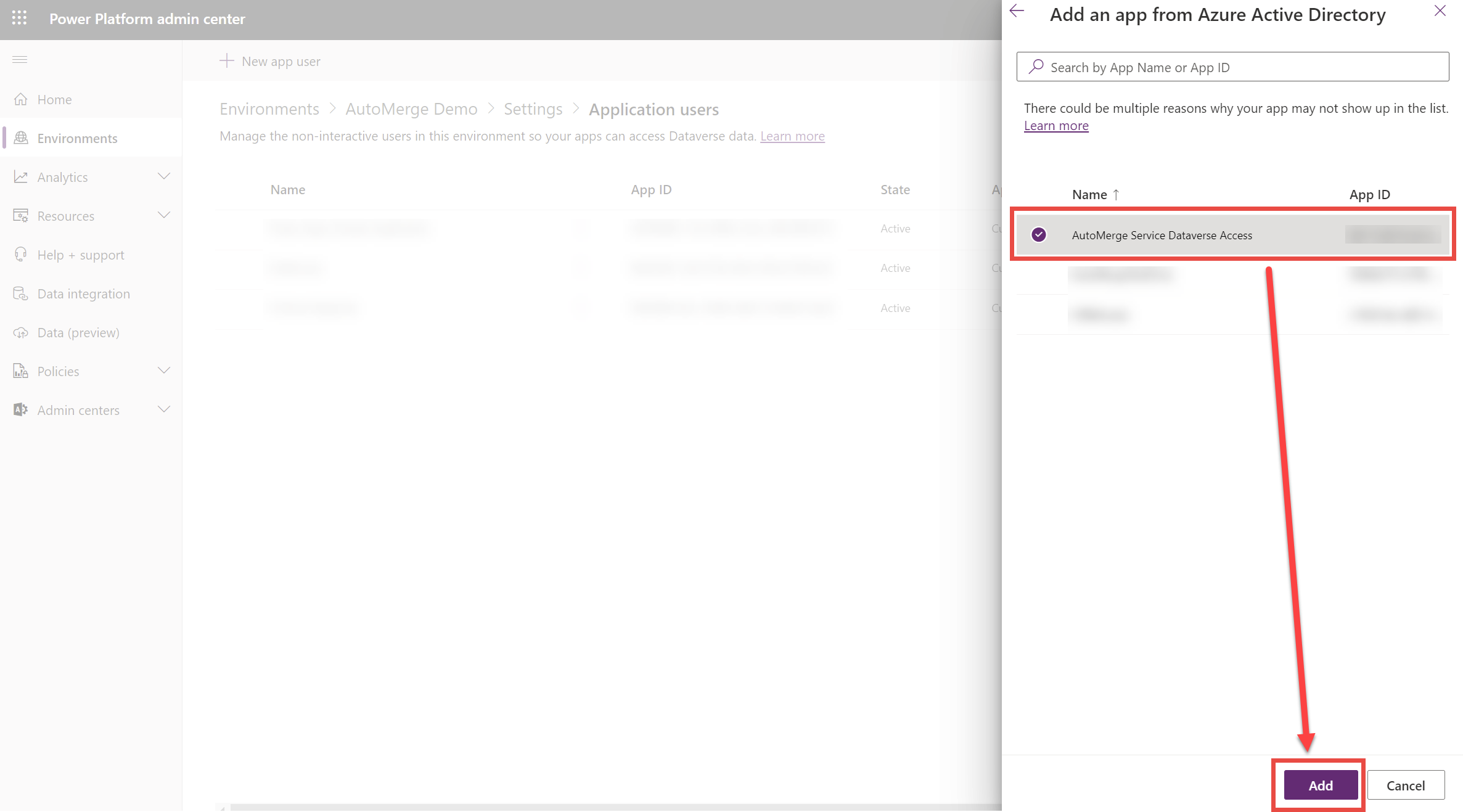Expand the Policies menu chevron
1463x812 pixels.
pos(164,371)
